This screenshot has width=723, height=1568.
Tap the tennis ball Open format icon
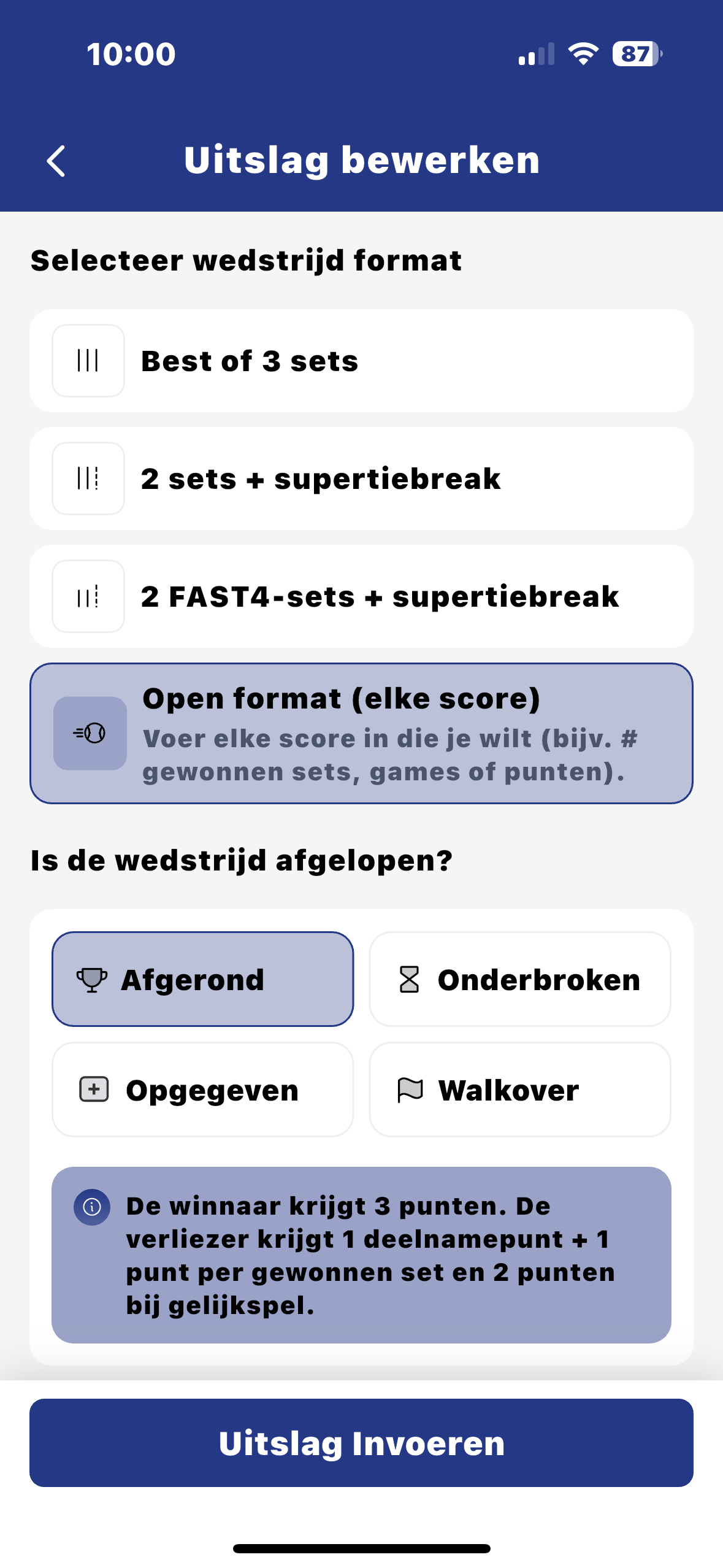tap(90, 733)
